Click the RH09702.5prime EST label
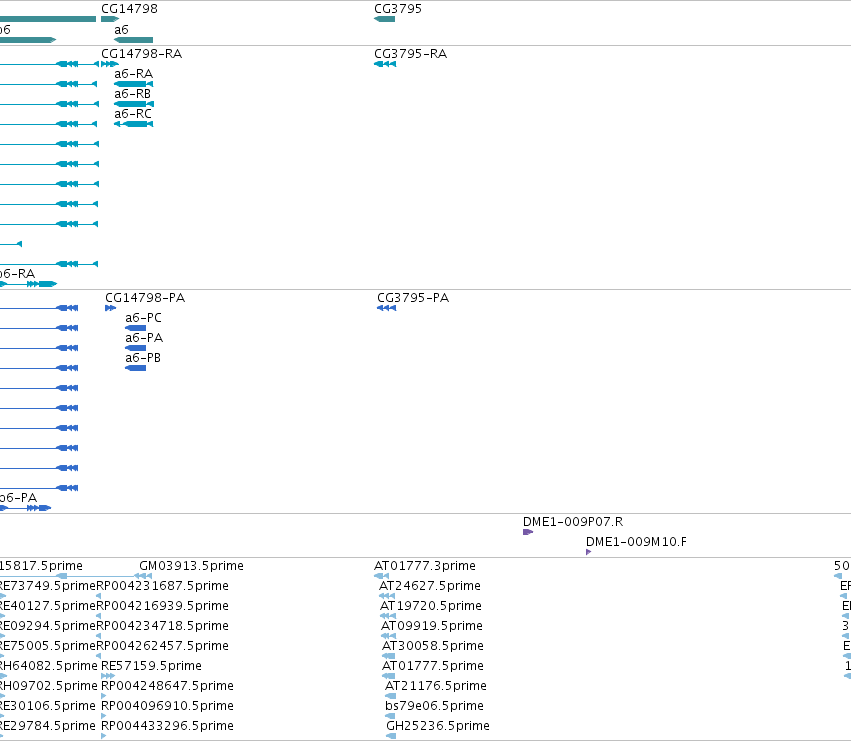851x741 pixels. coord(49,686)
